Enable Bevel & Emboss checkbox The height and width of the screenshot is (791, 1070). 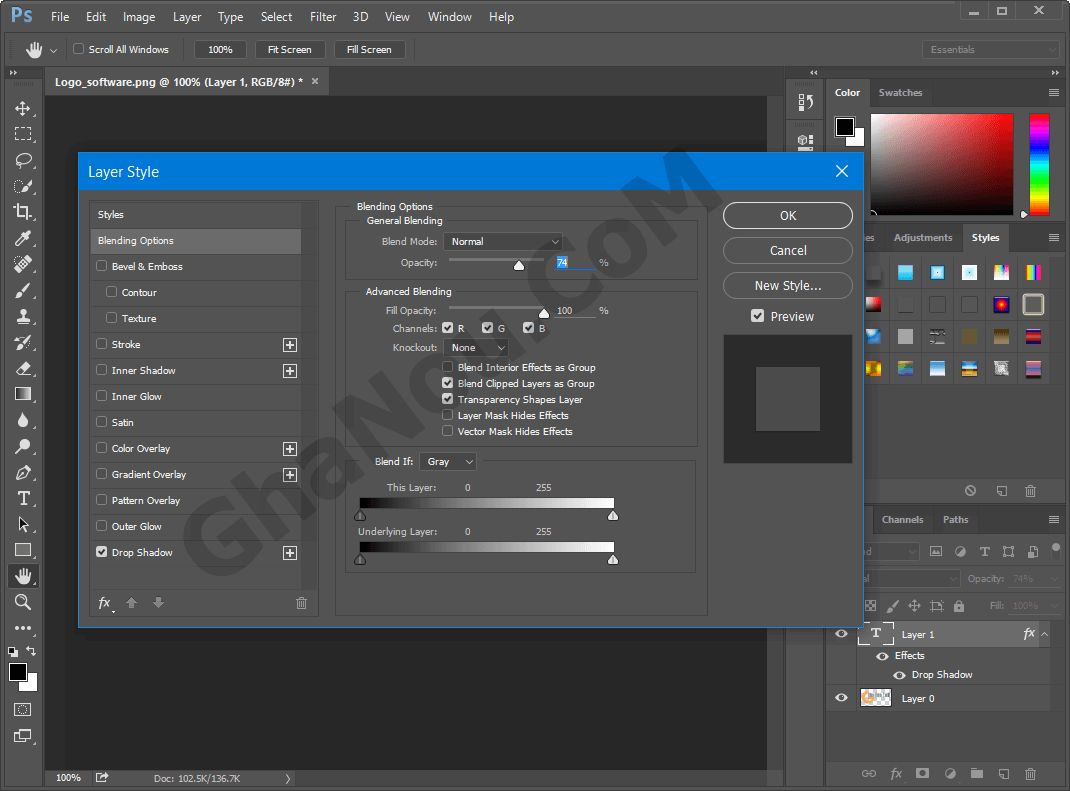pyautogui.click(x=102, y=266)
